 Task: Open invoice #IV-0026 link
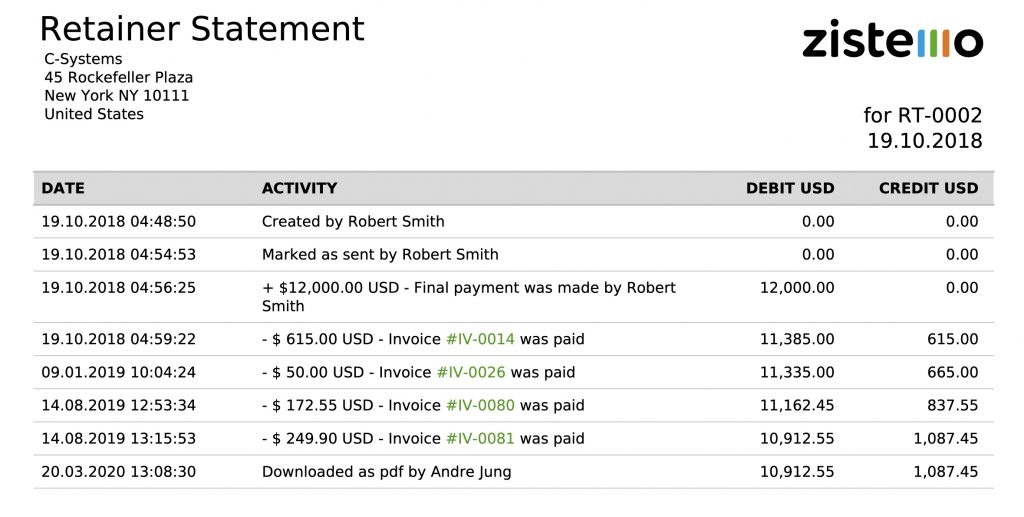470,372
